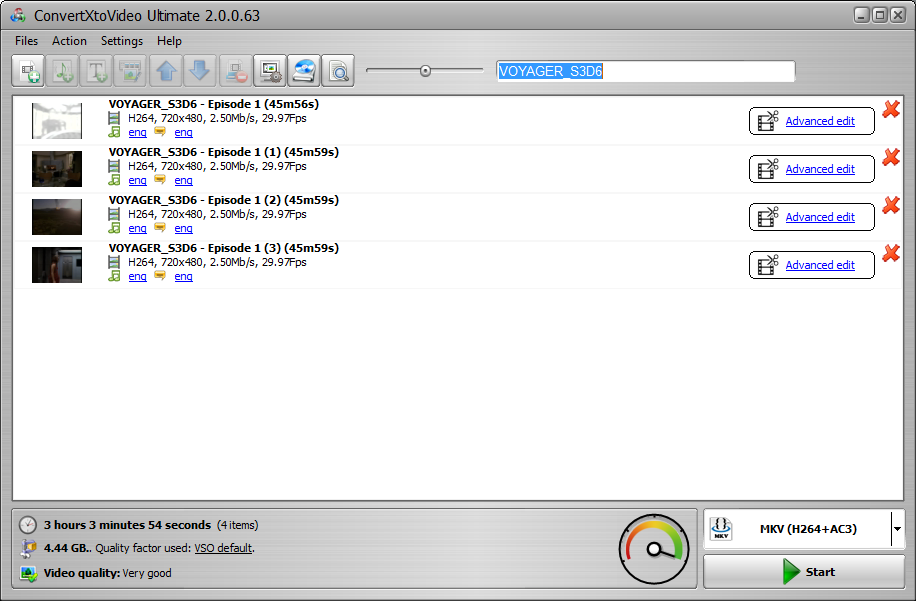Click the blue move down arrow icon
This screenshot has height=601, width=916.
(200, 71)
